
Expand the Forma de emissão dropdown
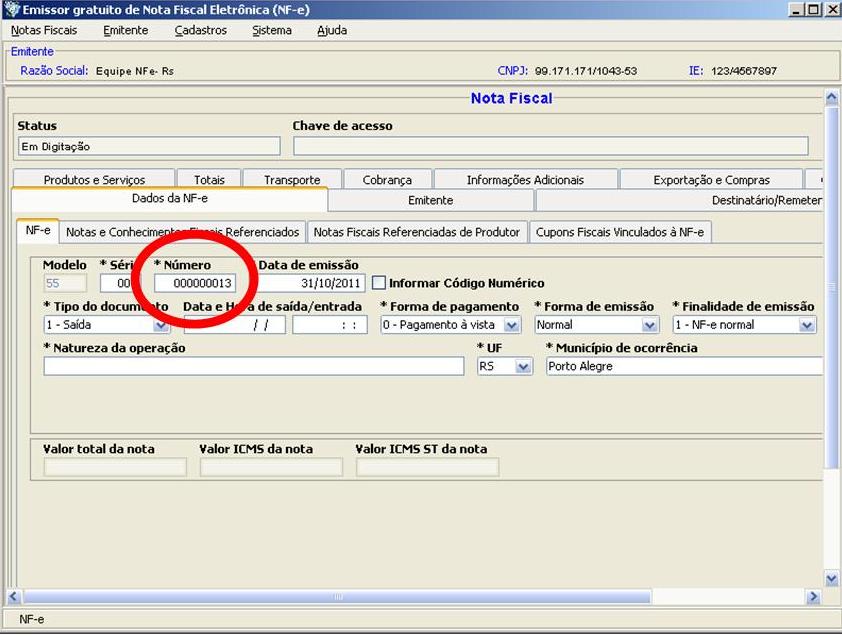[649, 325]
